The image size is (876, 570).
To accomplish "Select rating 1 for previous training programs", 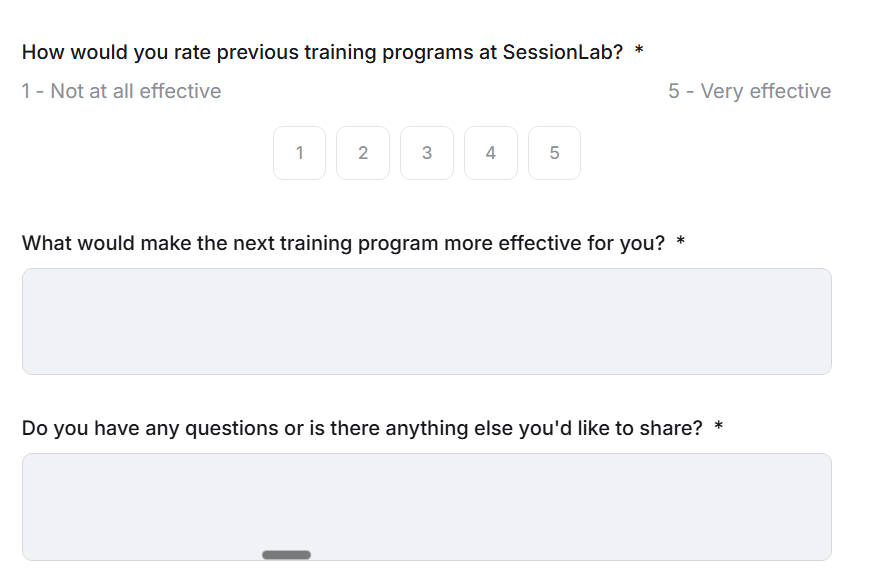I will [299, 153].
